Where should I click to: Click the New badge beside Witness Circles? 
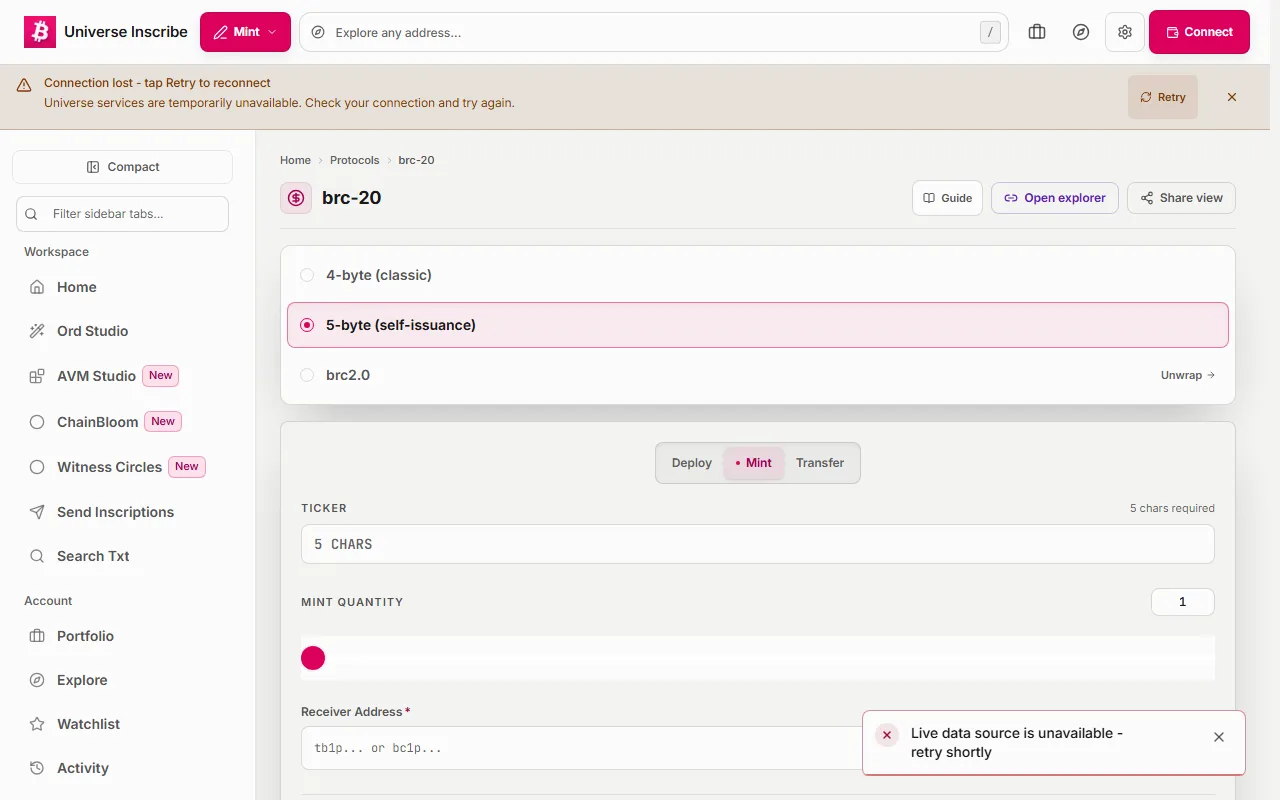187,467
